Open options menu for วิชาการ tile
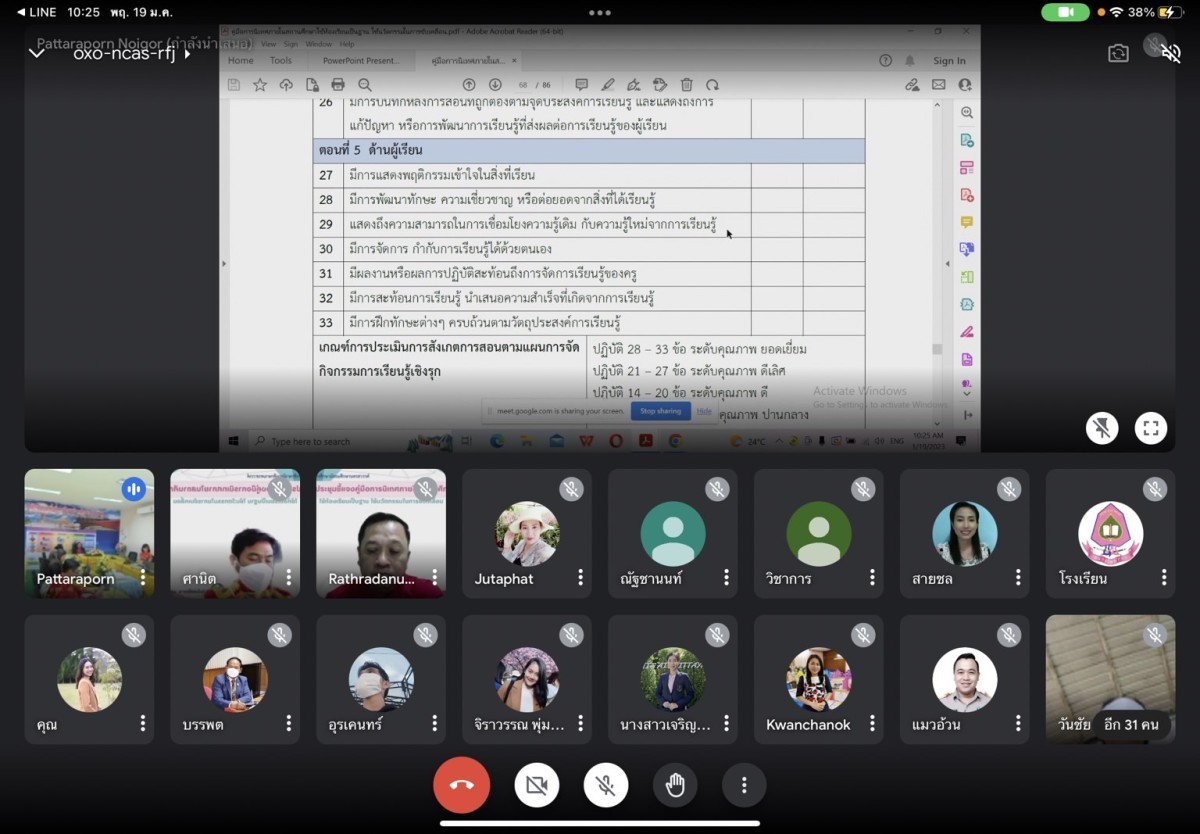Viewport: 1200px width, 834px height. pyautogui.click(x=873, y=578)
